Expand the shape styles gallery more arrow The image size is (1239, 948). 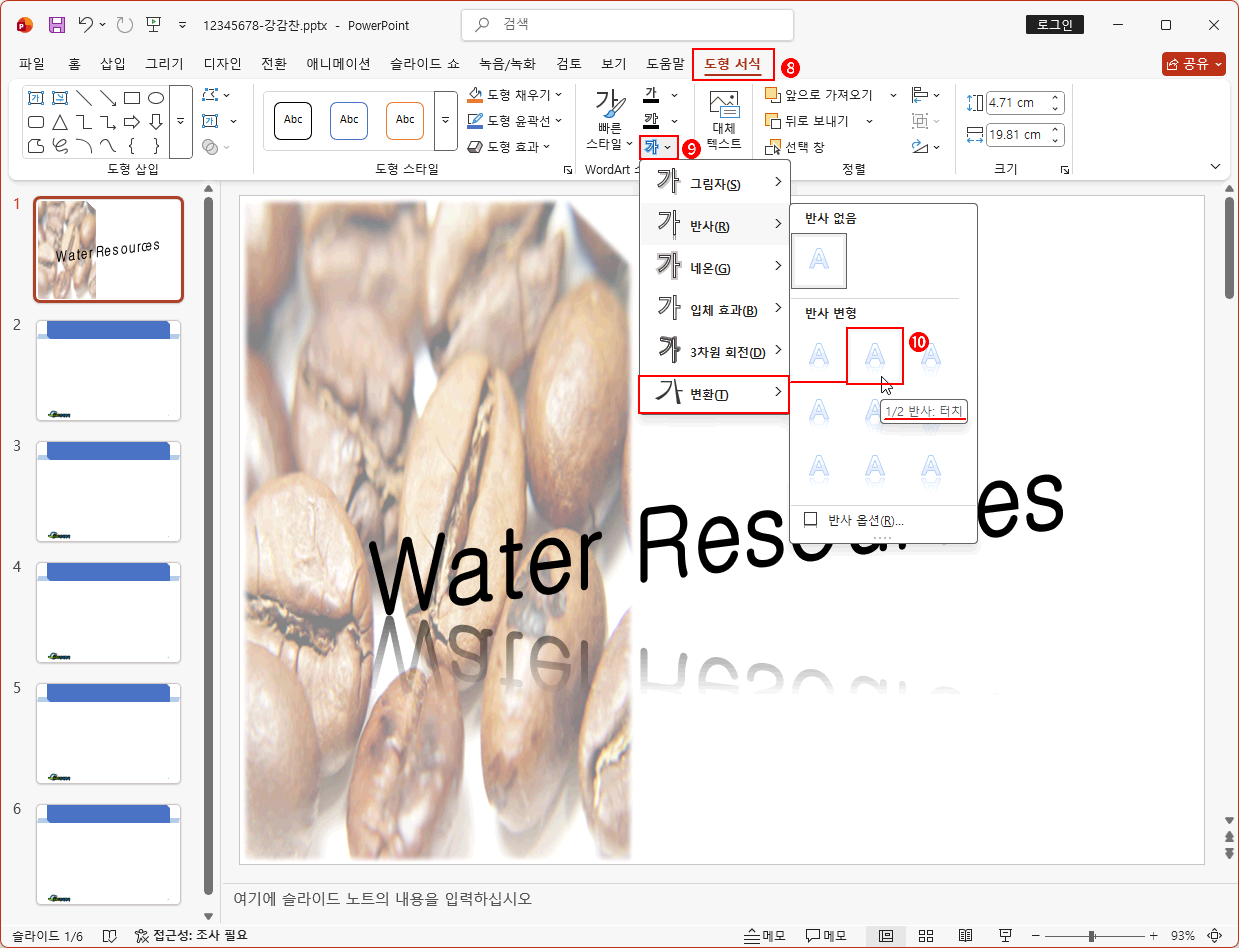445,121
